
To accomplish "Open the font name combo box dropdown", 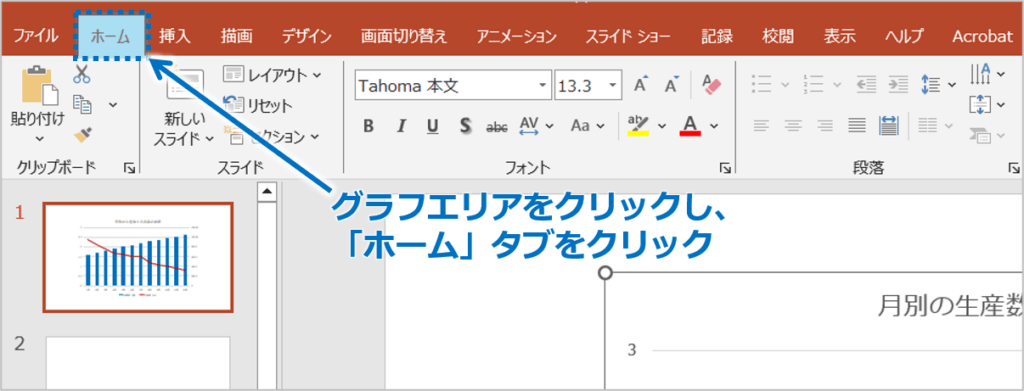I will 542,86.
